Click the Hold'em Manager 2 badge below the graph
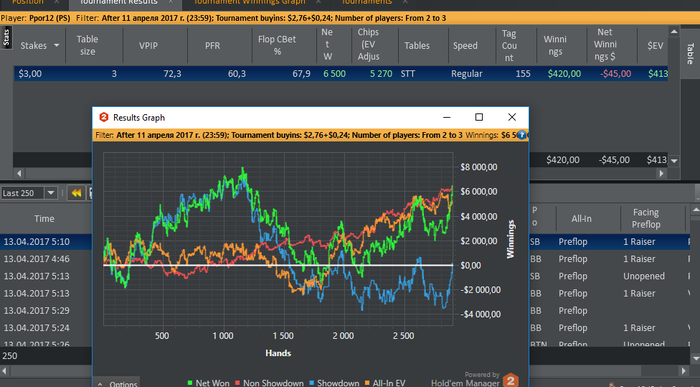The width and height of the screenshot is (700, 387). click(511, 380)
